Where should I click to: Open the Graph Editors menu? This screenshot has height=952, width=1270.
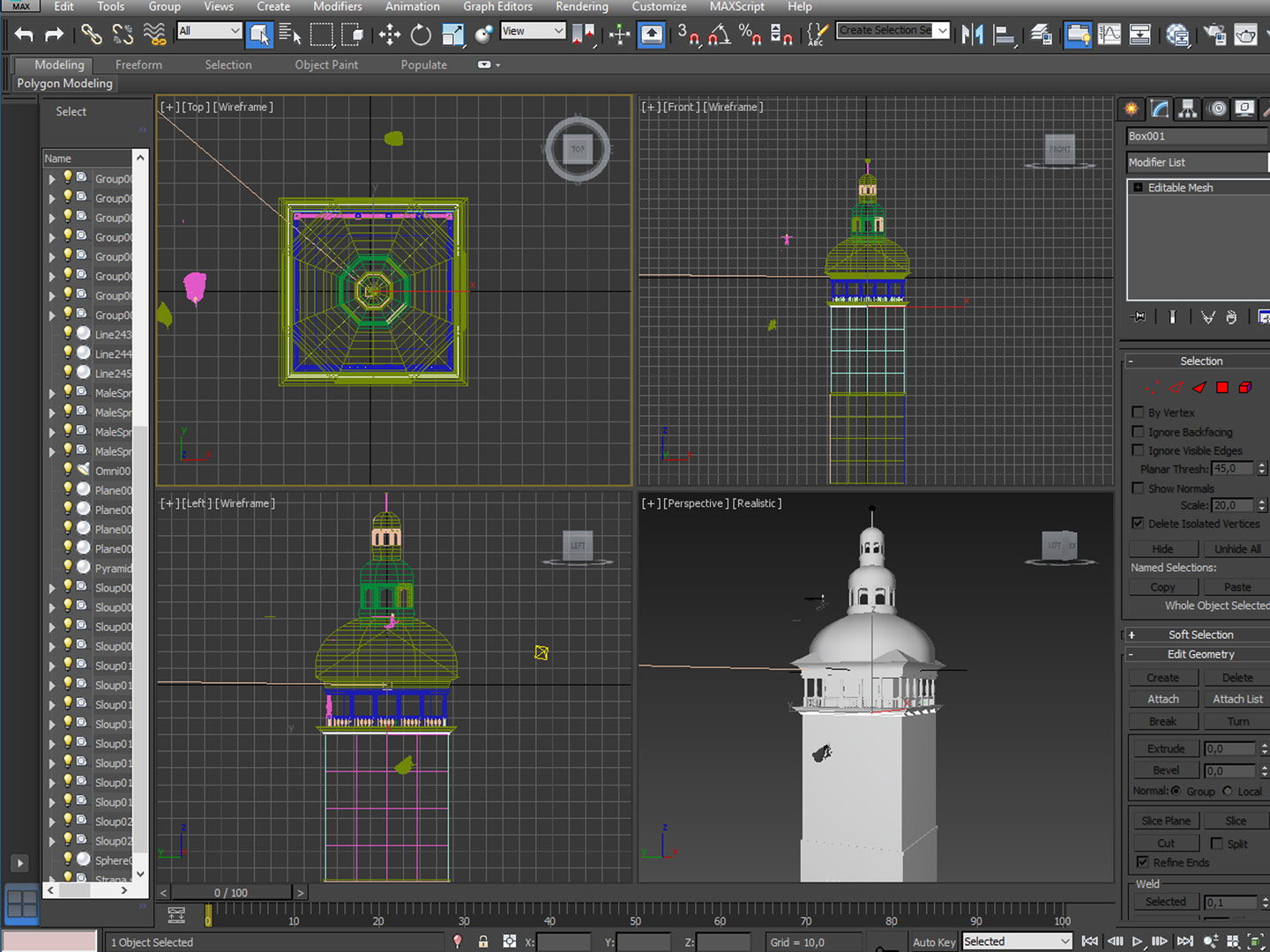click(x=498, y=6)
